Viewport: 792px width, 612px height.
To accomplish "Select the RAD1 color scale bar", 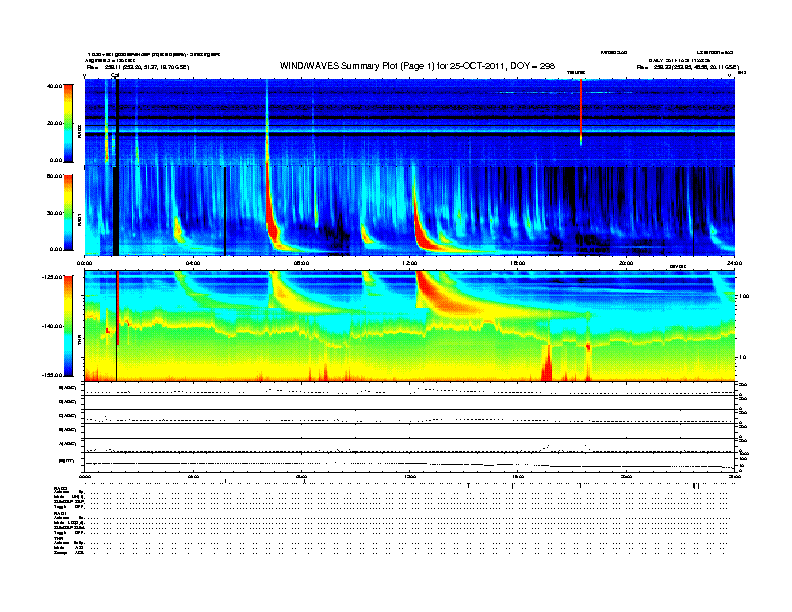I will click(68, 213).
